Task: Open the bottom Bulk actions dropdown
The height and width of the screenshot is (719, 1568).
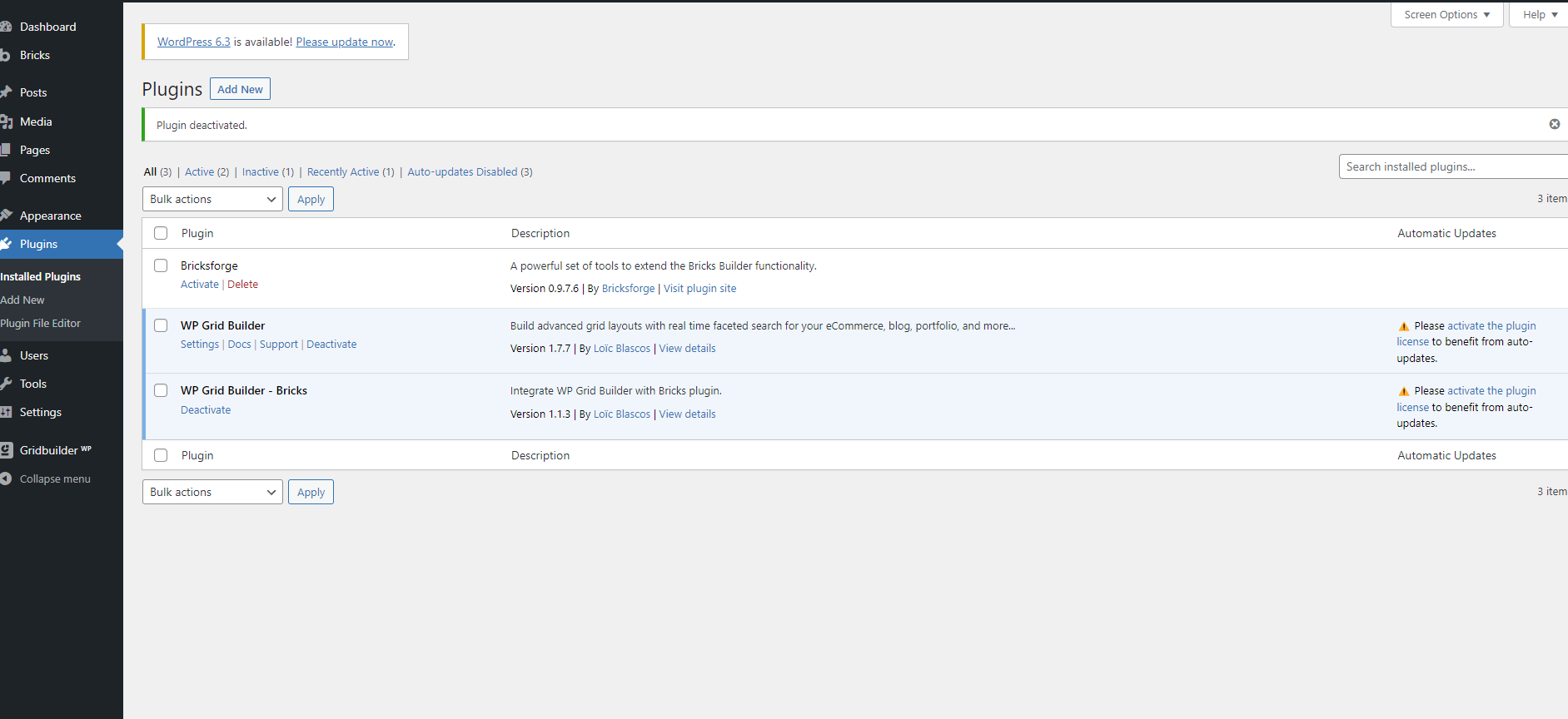Action: tap(212, 492)
